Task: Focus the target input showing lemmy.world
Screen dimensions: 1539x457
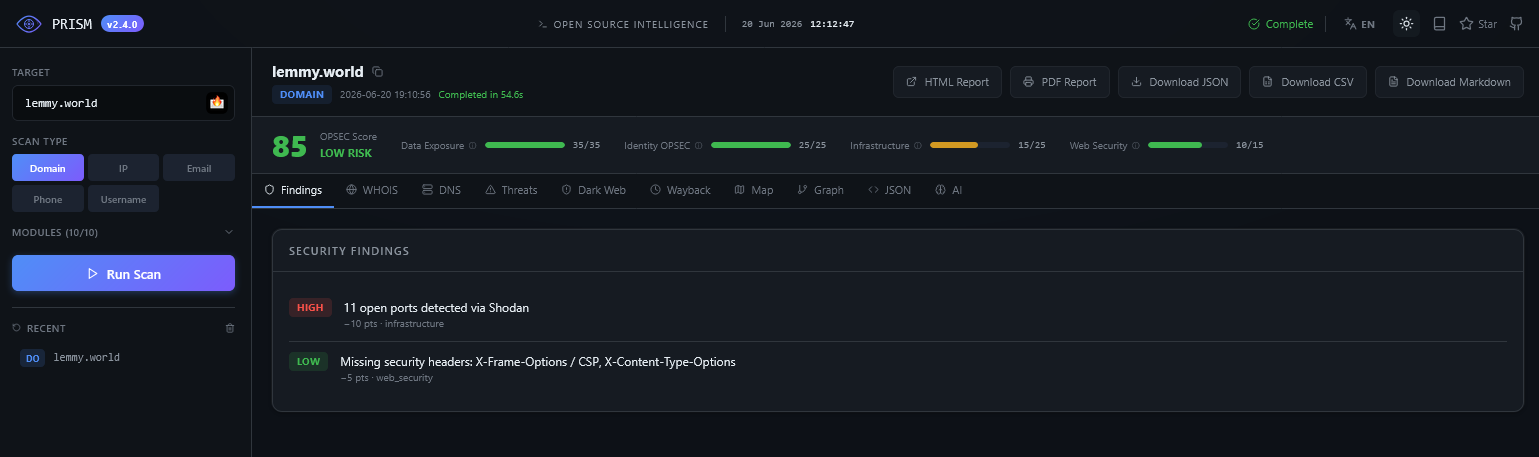Action: coord(123,103)
